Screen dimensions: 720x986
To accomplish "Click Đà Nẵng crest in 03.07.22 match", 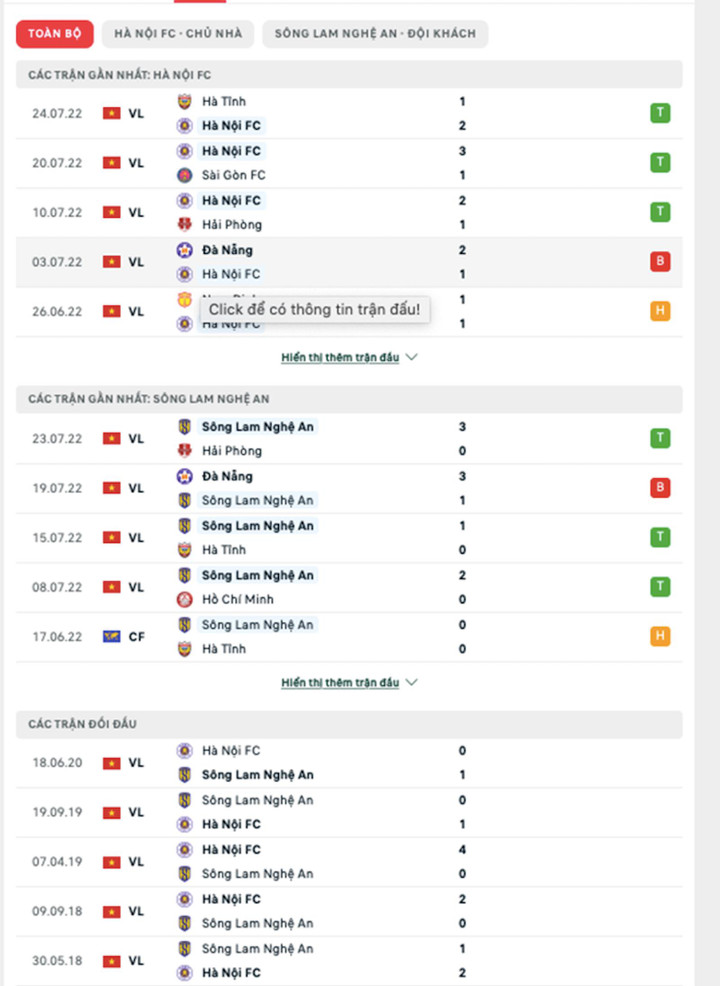I will (x=184, y=250).
